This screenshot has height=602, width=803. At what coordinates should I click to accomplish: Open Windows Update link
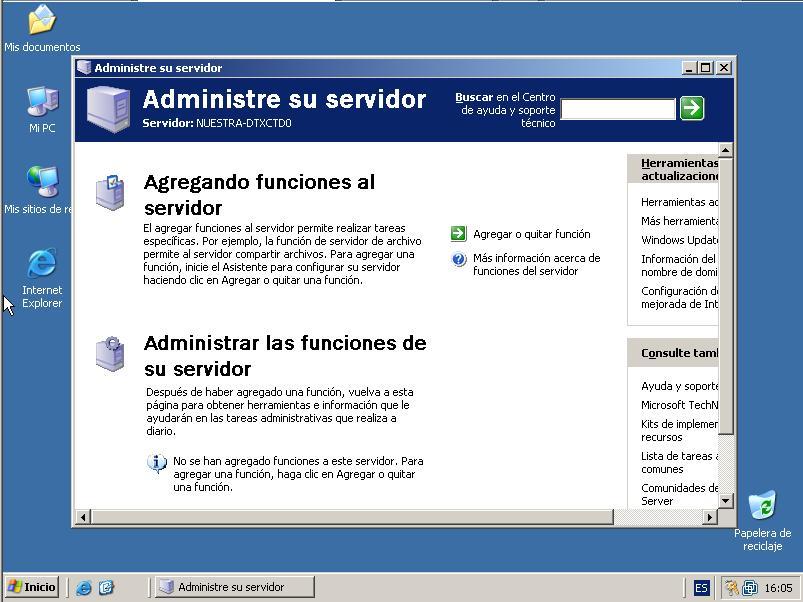[679, 240]
